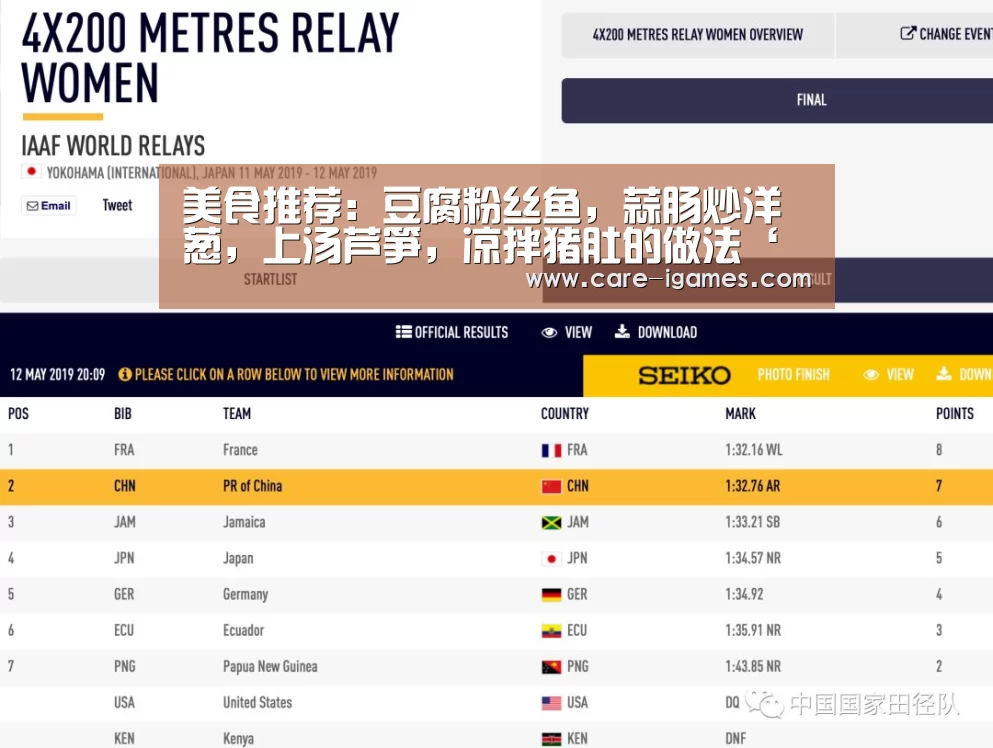The width and height of the screenshot is (993, 748).
Task: Switch to the STARTLIST tab
Action: click(x=270, y=279)
